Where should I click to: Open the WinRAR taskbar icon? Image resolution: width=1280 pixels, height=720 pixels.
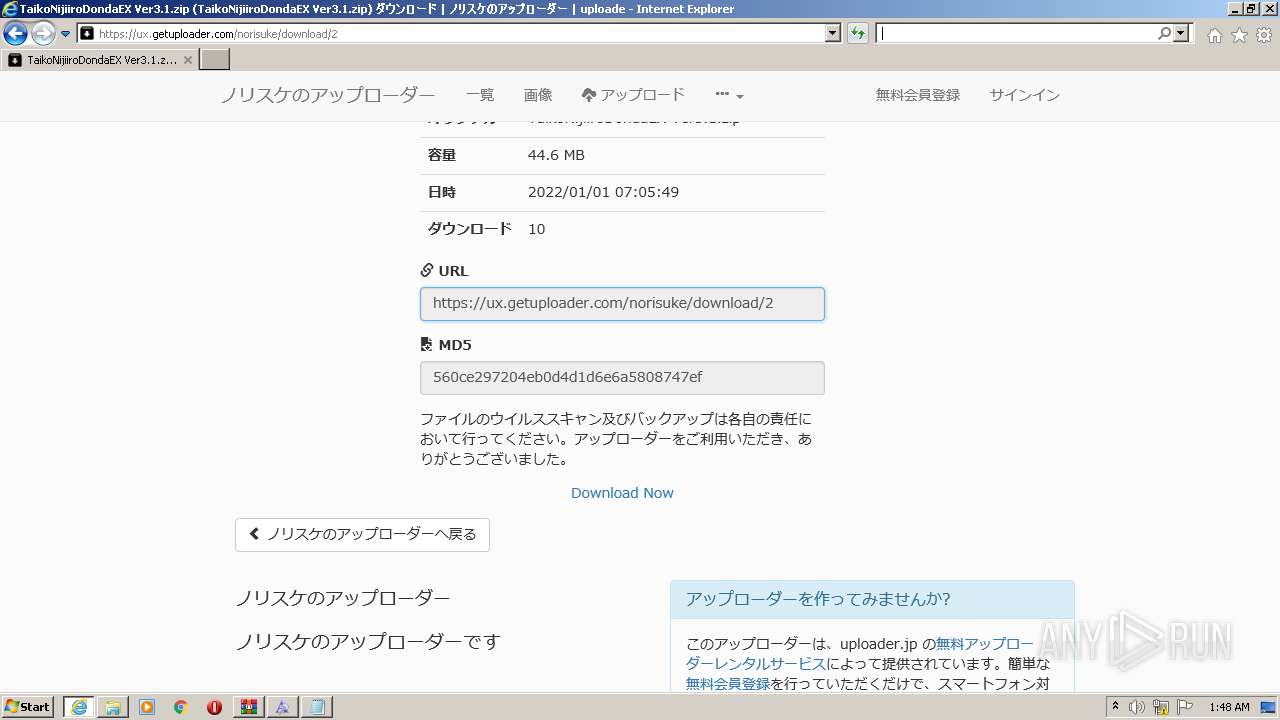click(248, 707)
